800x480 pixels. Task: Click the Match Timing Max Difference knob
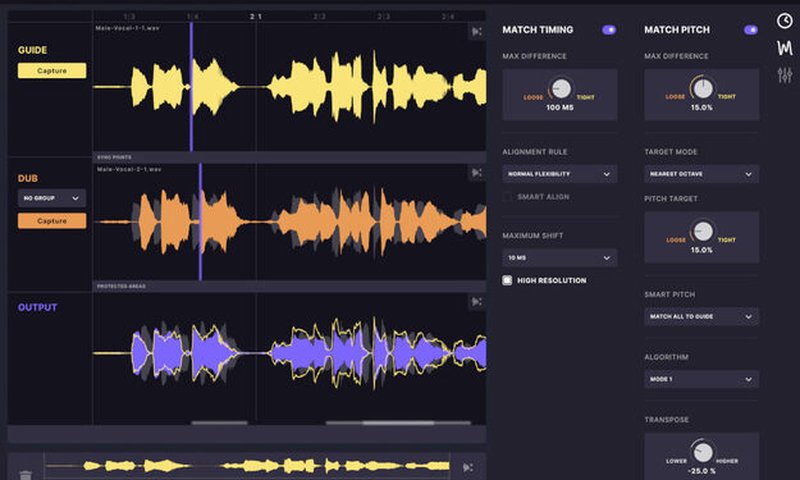coord(560,89)
